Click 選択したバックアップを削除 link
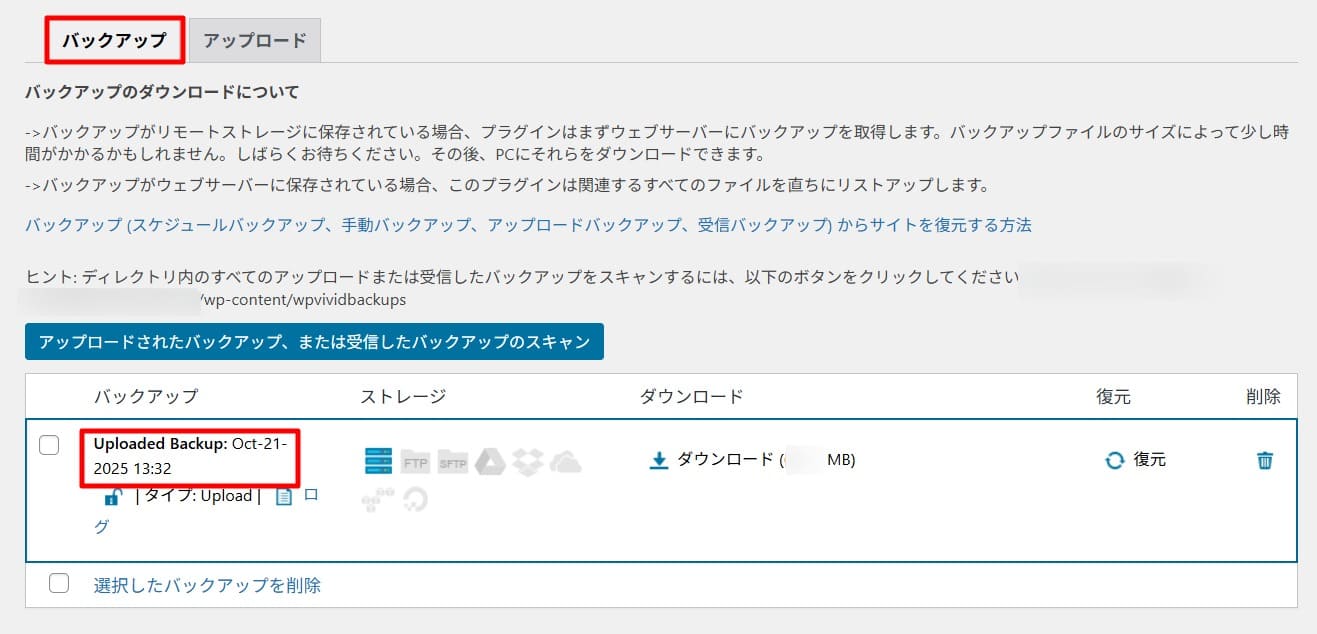The height and width of the screenshot is (634, 1317). [x=207, y=585]
